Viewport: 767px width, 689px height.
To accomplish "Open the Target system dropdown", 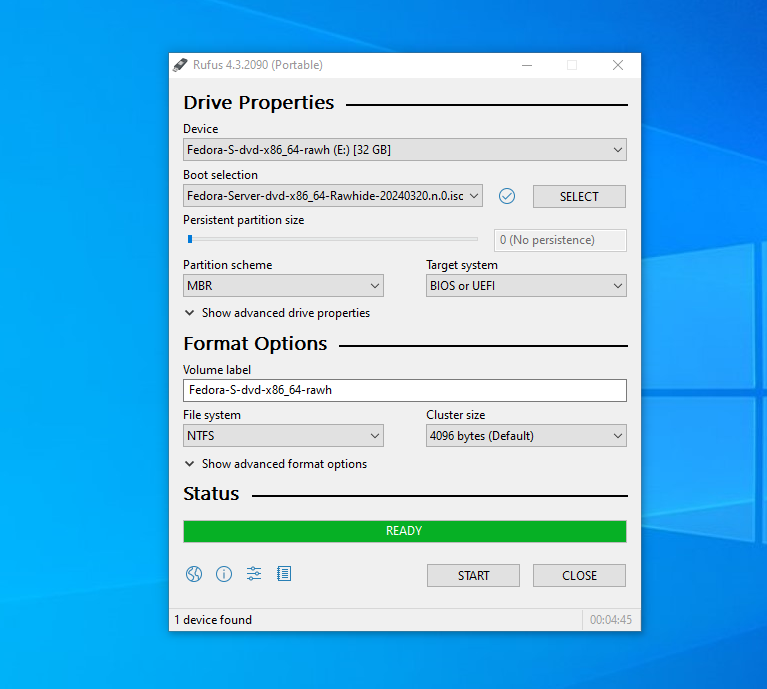I will pyautogui.click(x=526, y=286).
